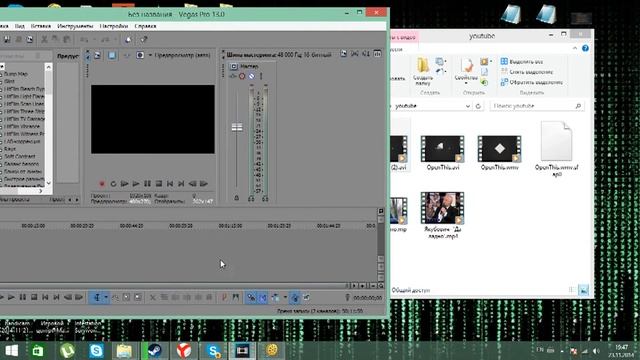This screenshot has height=360, width=640.
Task: Mute the Master bus
Action: (x=252, y=76)
